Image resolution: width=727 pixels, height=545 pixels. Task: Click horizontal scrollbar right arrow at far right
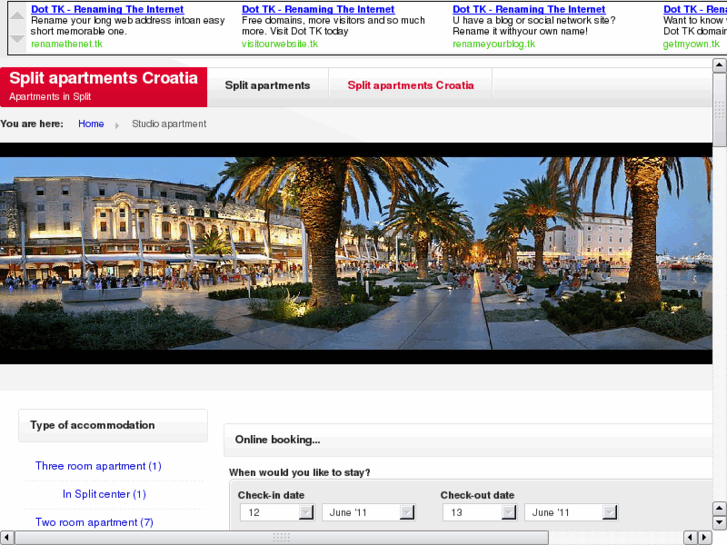pyautogui.click(x=705, y=538)
